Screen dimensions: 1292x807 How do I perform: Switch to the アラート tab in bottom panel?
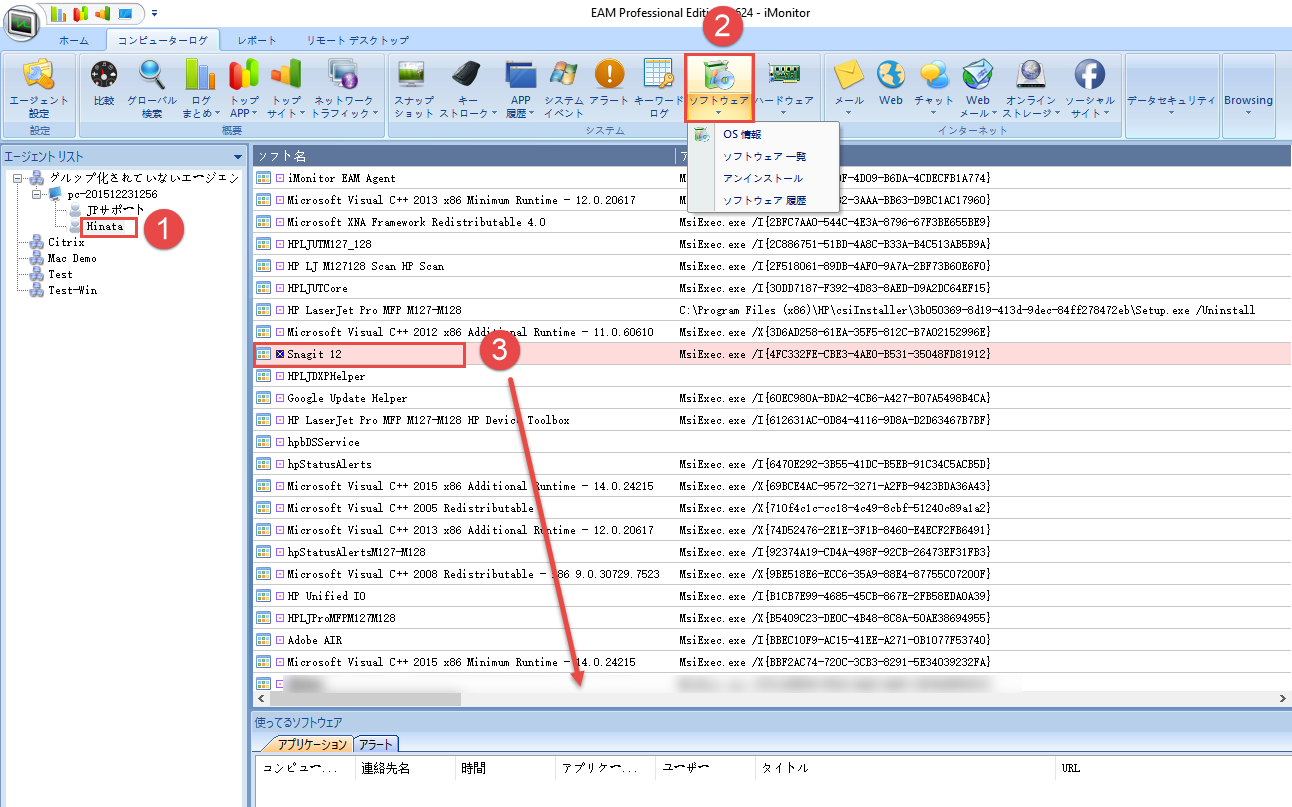point(376,744)
